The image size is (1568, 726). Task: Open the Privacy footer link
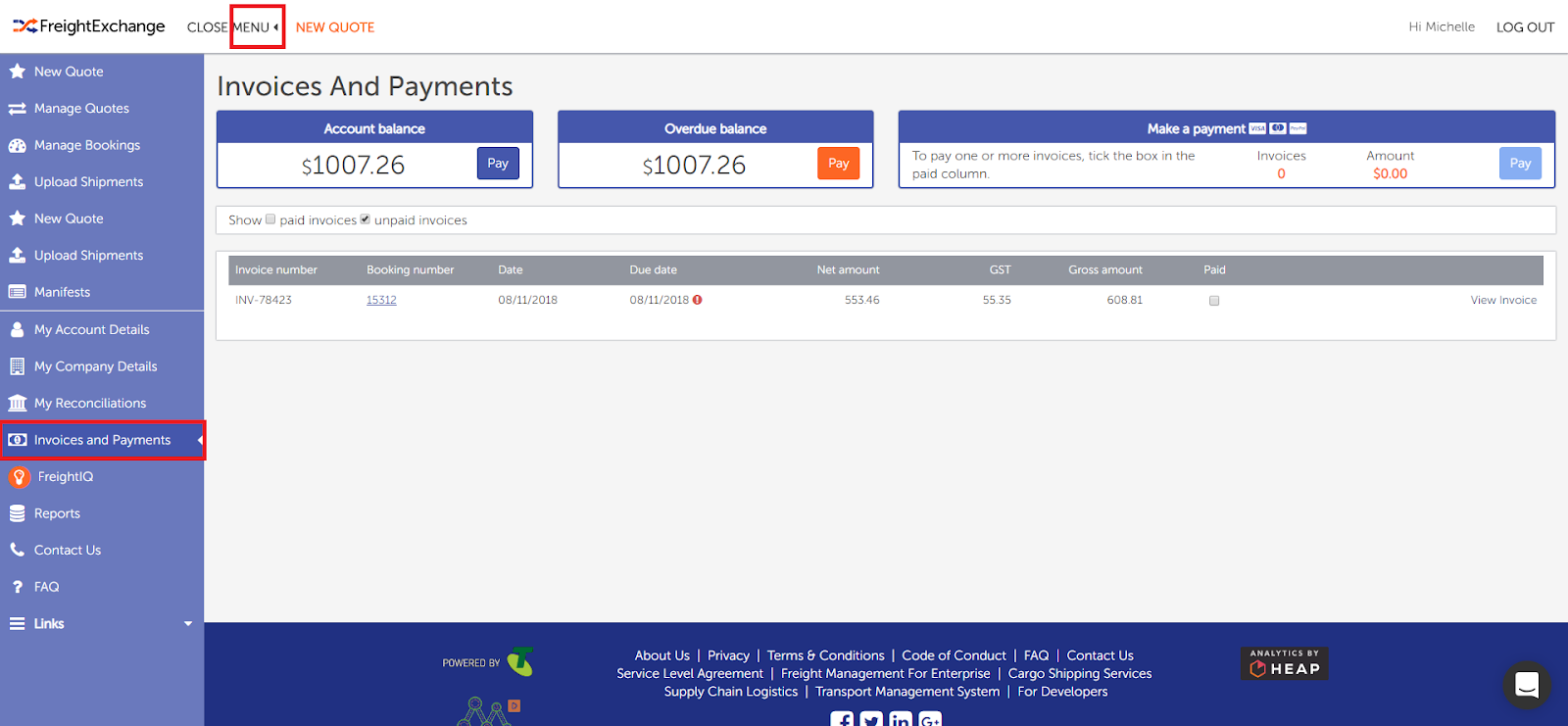(x=728, y=655)
